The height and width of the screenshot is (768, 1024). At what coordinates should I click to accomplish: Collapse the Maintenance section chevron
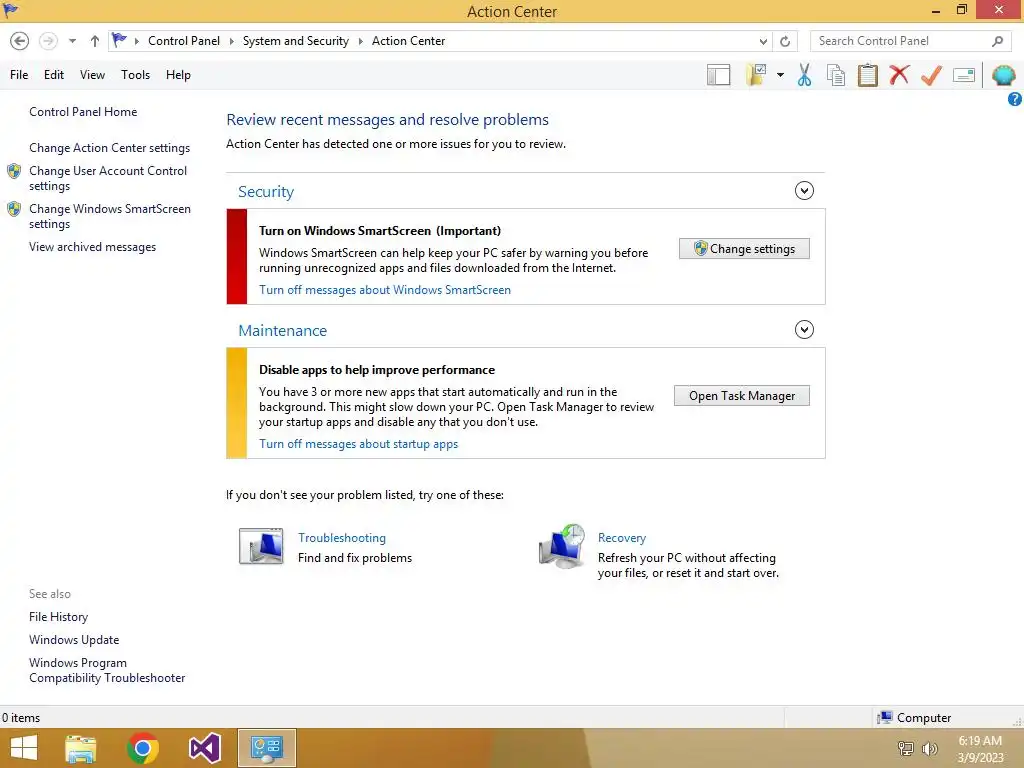click(804, 330)
